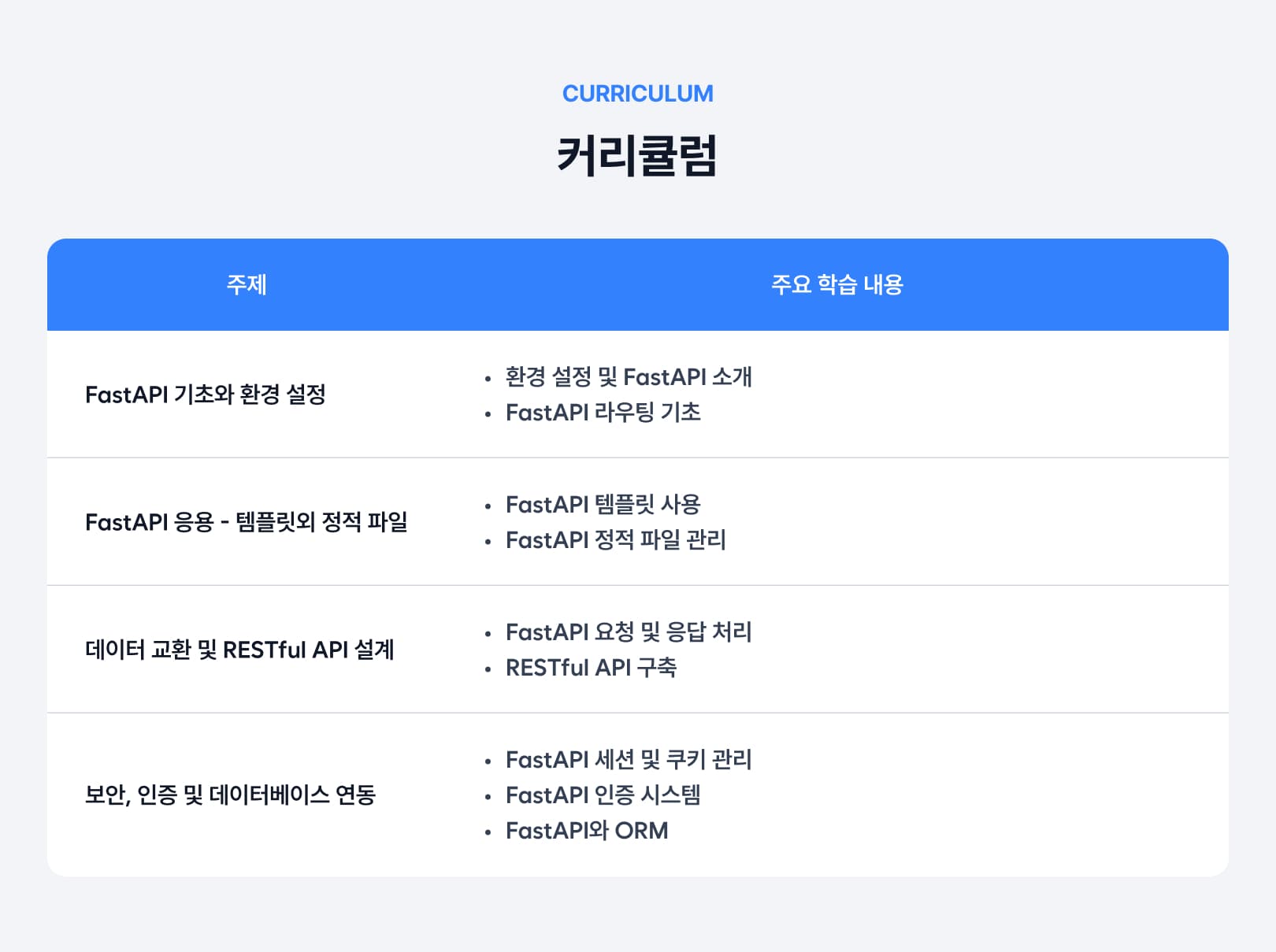This screenshot has width=1276, height=952.
Task: Click bullet dot before RESTful API 구축
Action: [488, 669]
